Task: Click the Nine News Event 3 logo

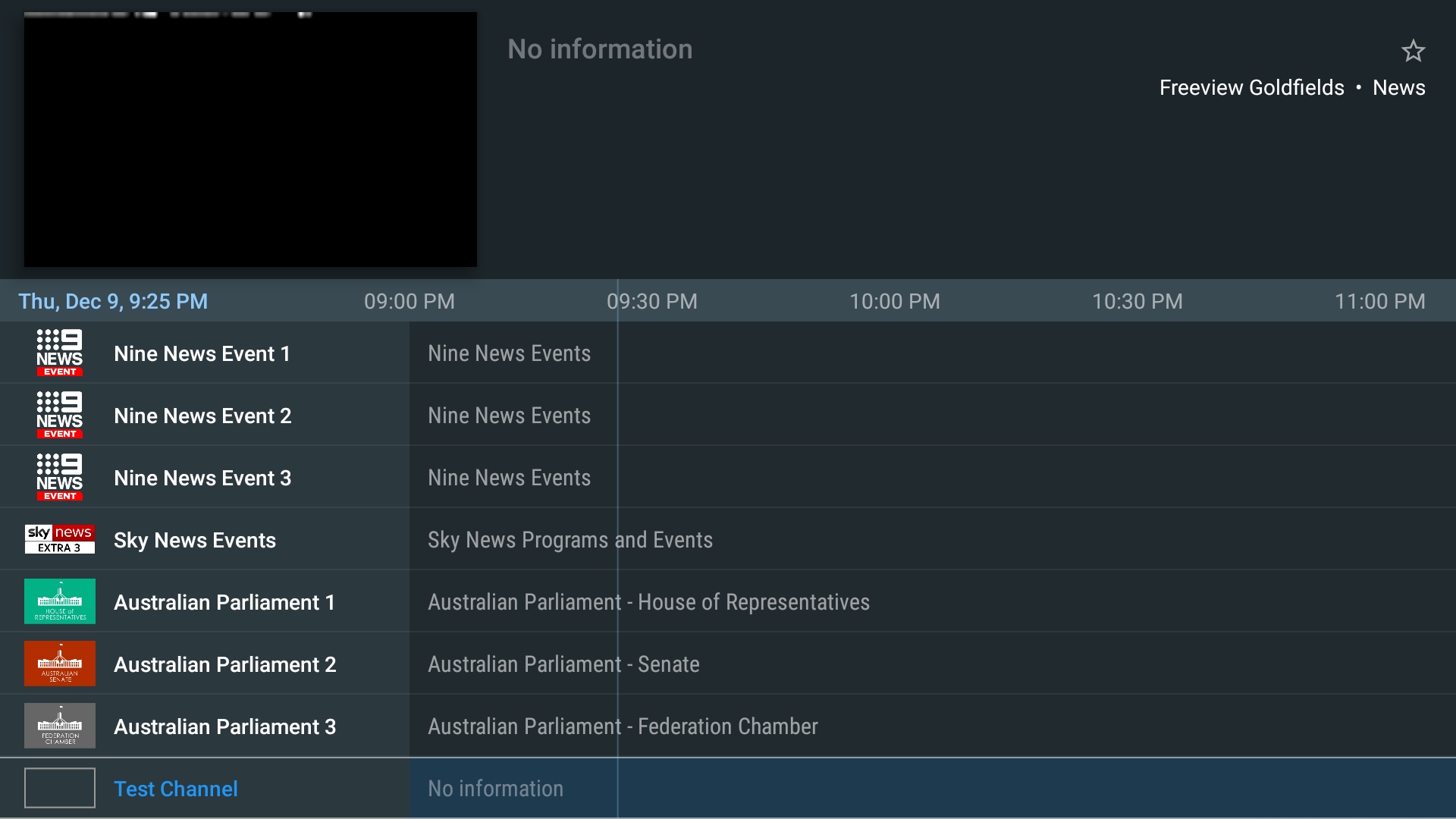Action: 60,477
